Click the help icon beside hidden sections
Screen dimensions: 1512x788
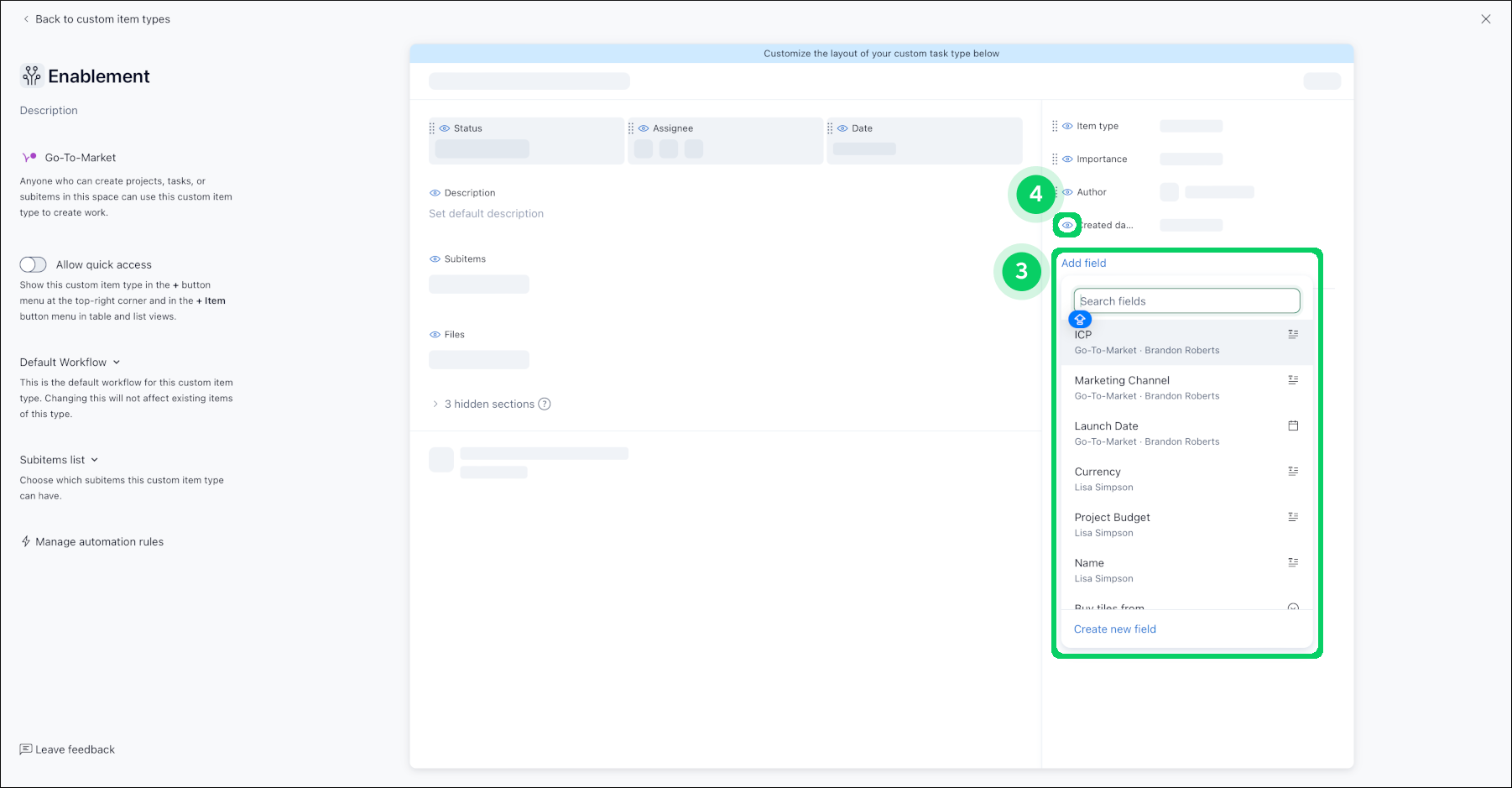click(x=545, y=404)
